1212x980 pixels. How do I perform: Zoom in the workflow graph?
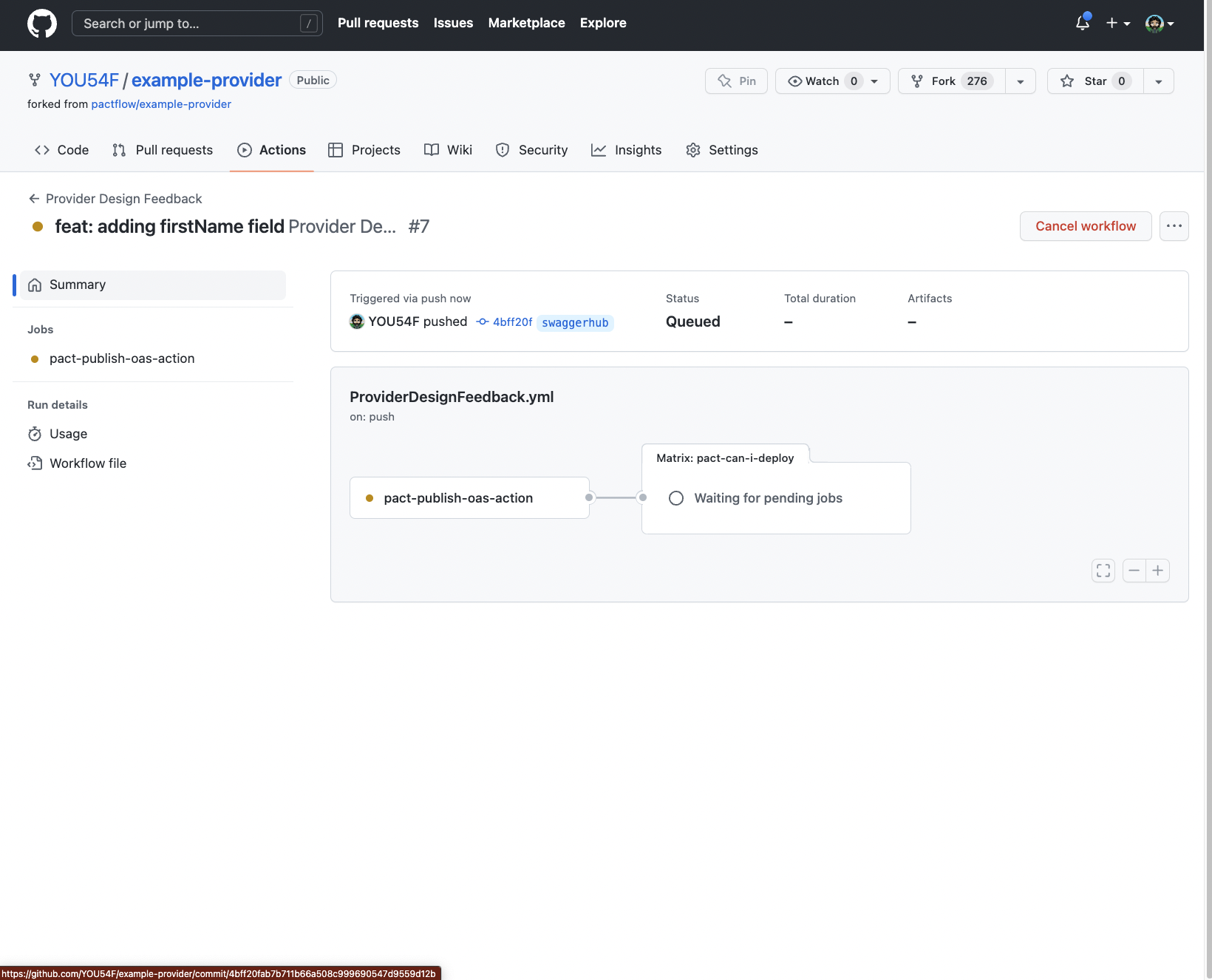point(1157,571)
